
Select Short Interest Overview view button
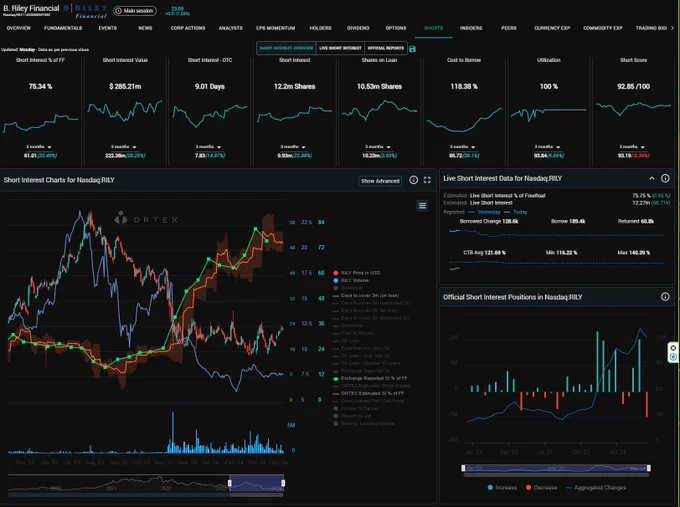[x=287, y=48]
